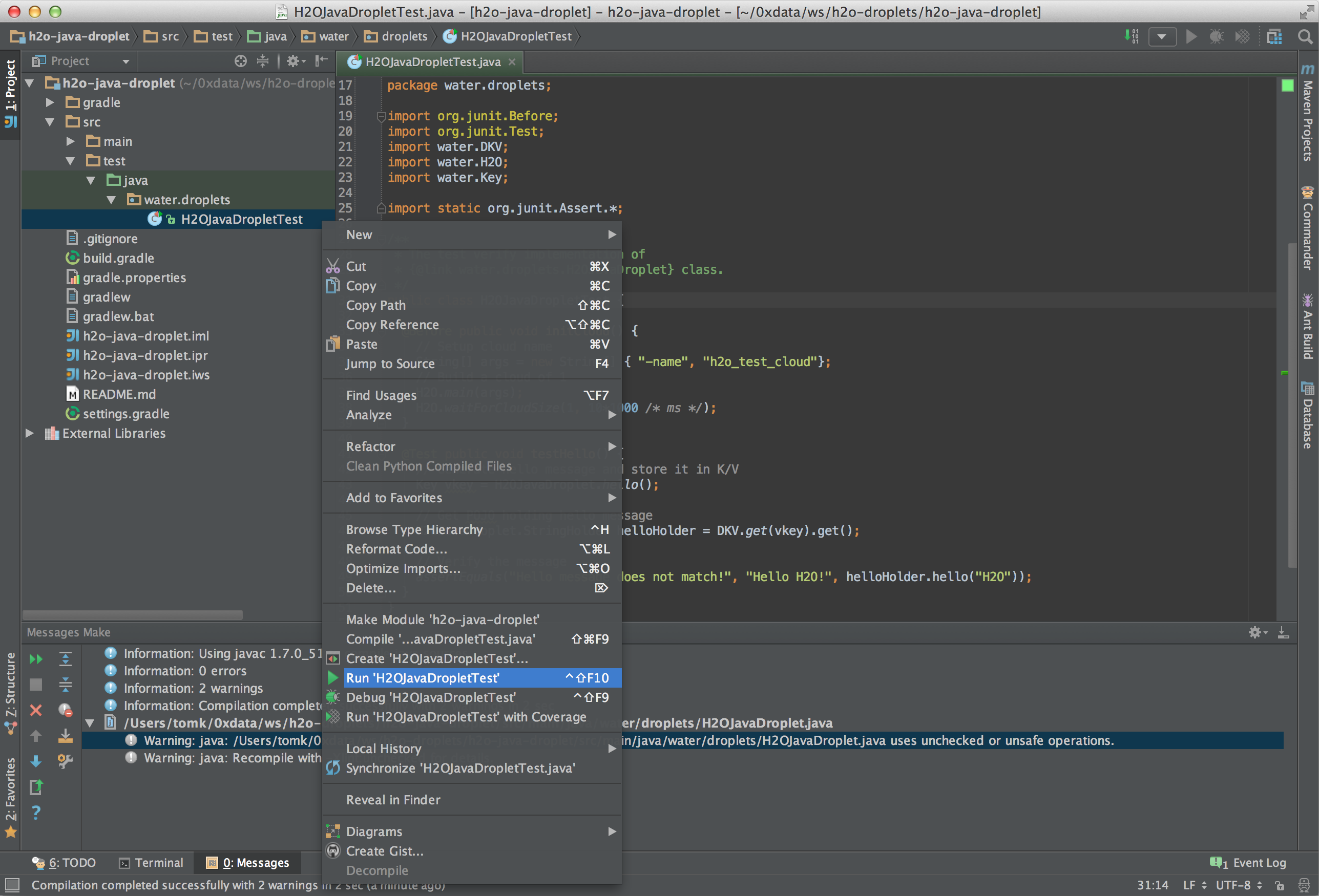Click the red X close icon in Messages

point(36,710)
